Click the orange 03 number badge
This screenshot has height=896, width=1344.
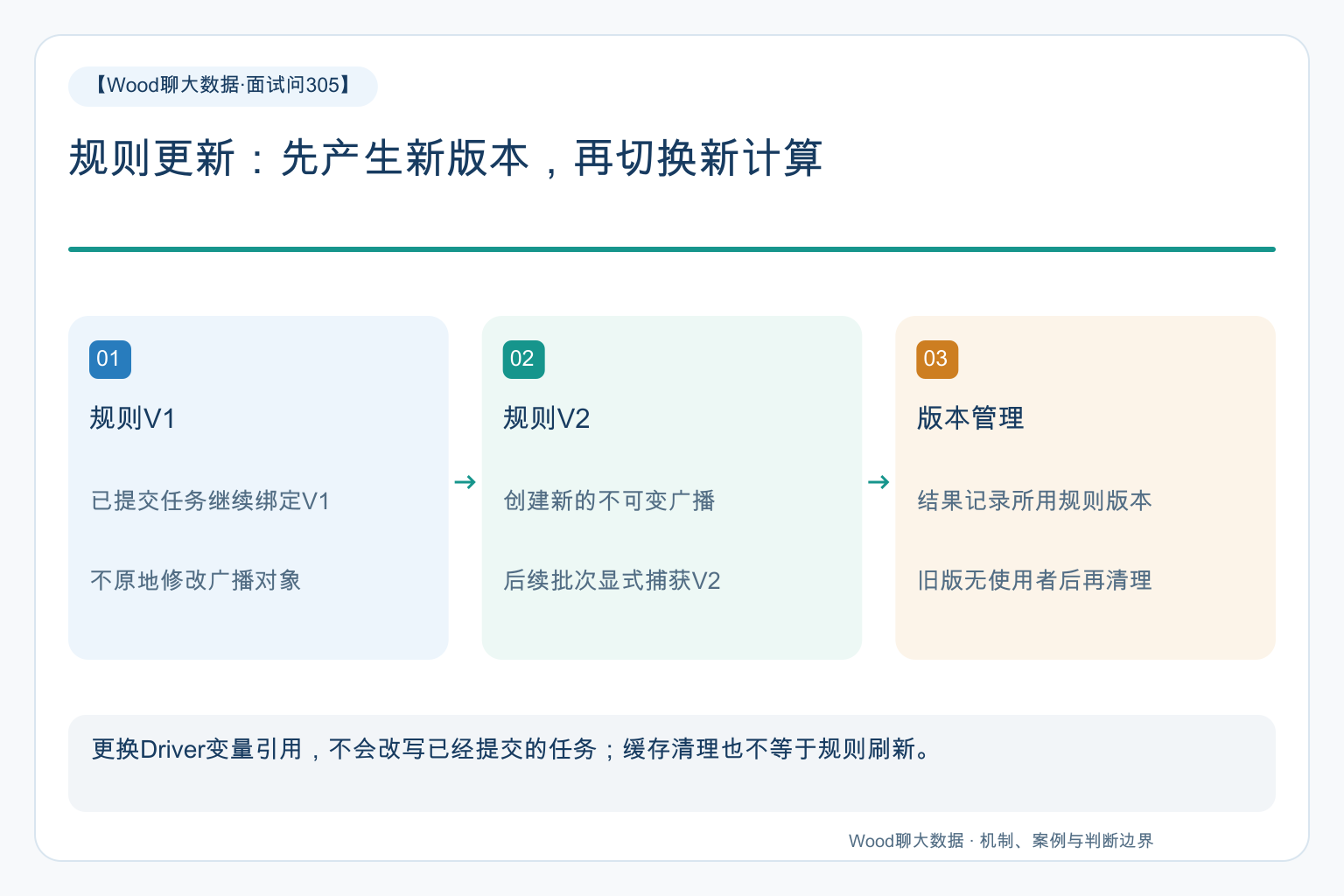937,360
